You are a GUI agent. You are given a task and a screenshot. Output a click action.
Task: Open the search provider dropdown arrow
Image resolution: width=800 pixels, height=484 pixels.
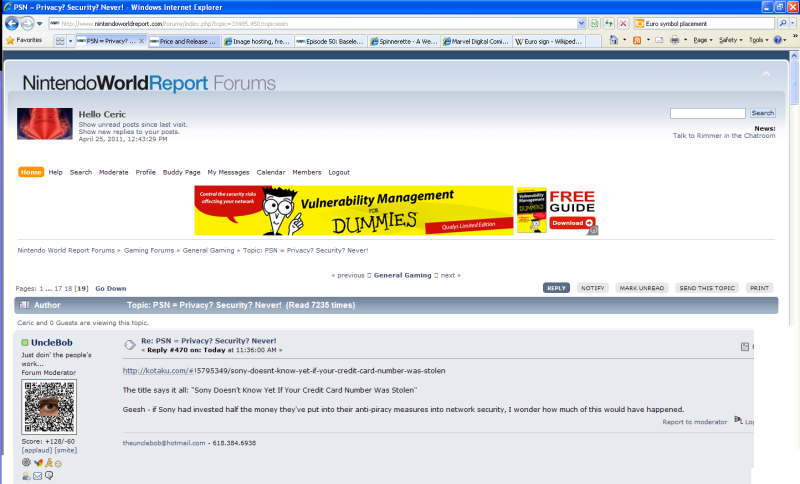[x=792, y=23]
